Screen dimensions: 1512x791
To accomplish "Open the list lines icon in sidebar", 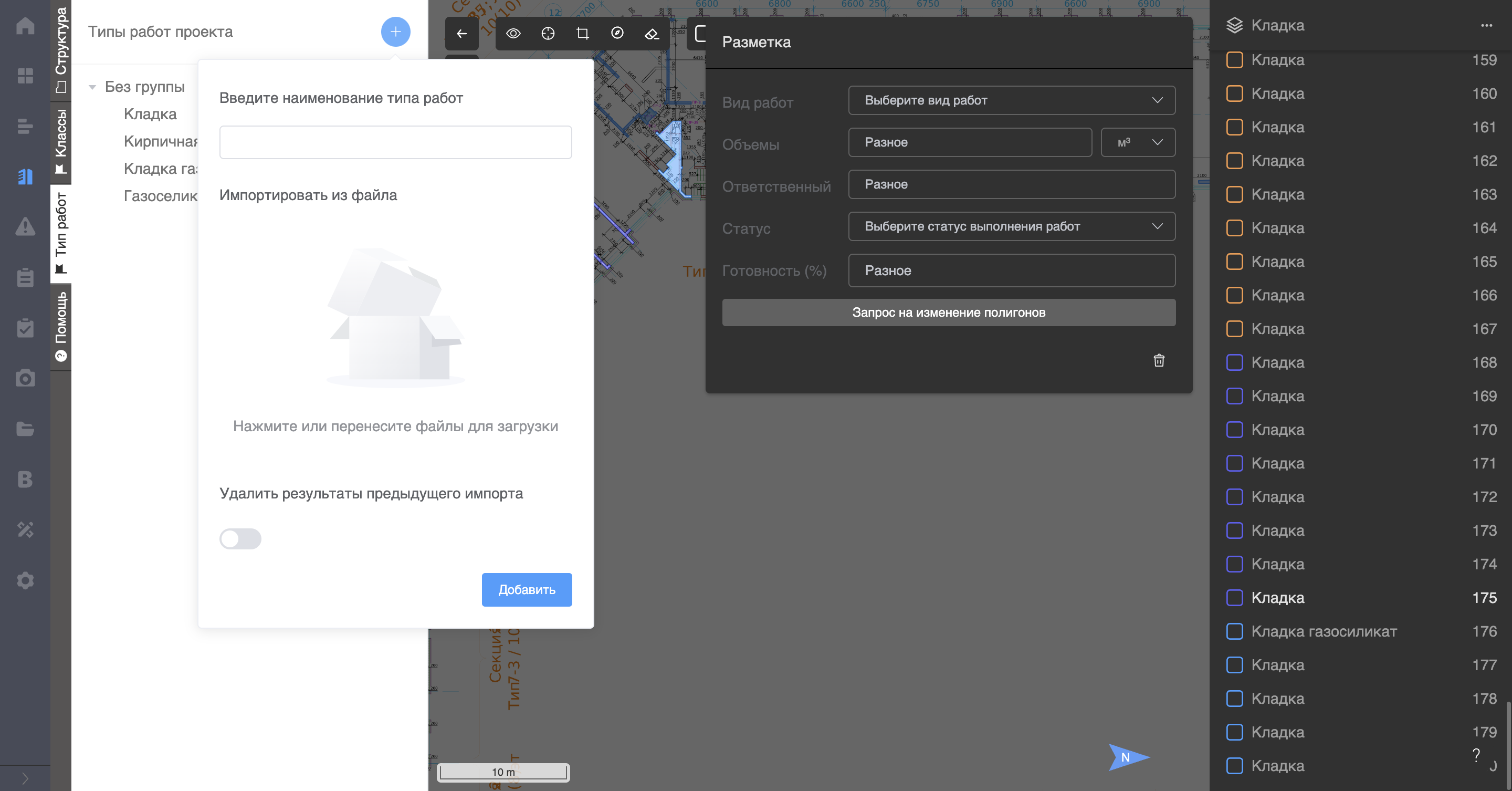I will [x=25, y=126].
